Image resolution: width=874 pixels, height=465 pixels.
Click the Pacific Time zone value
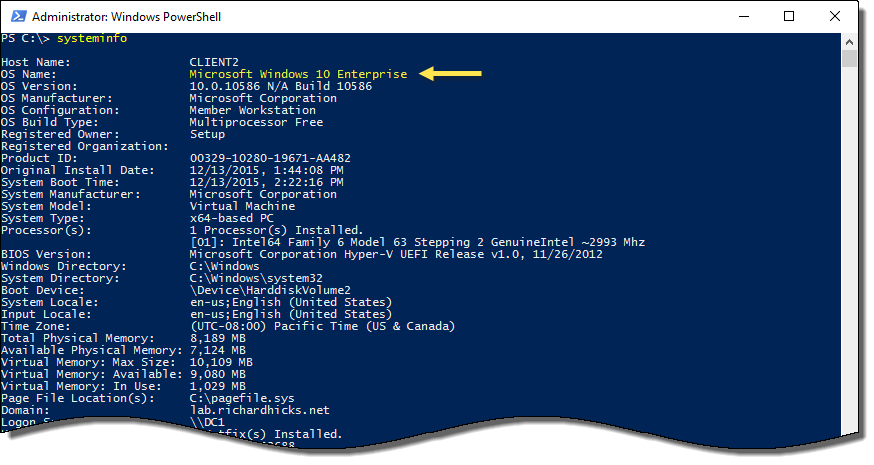pos(322,326)
